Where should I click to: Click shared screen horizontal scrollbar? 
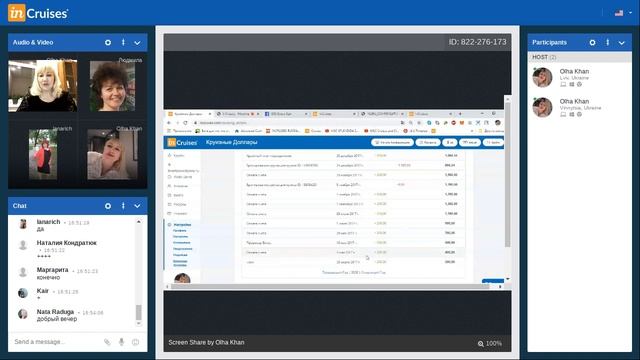330,287
